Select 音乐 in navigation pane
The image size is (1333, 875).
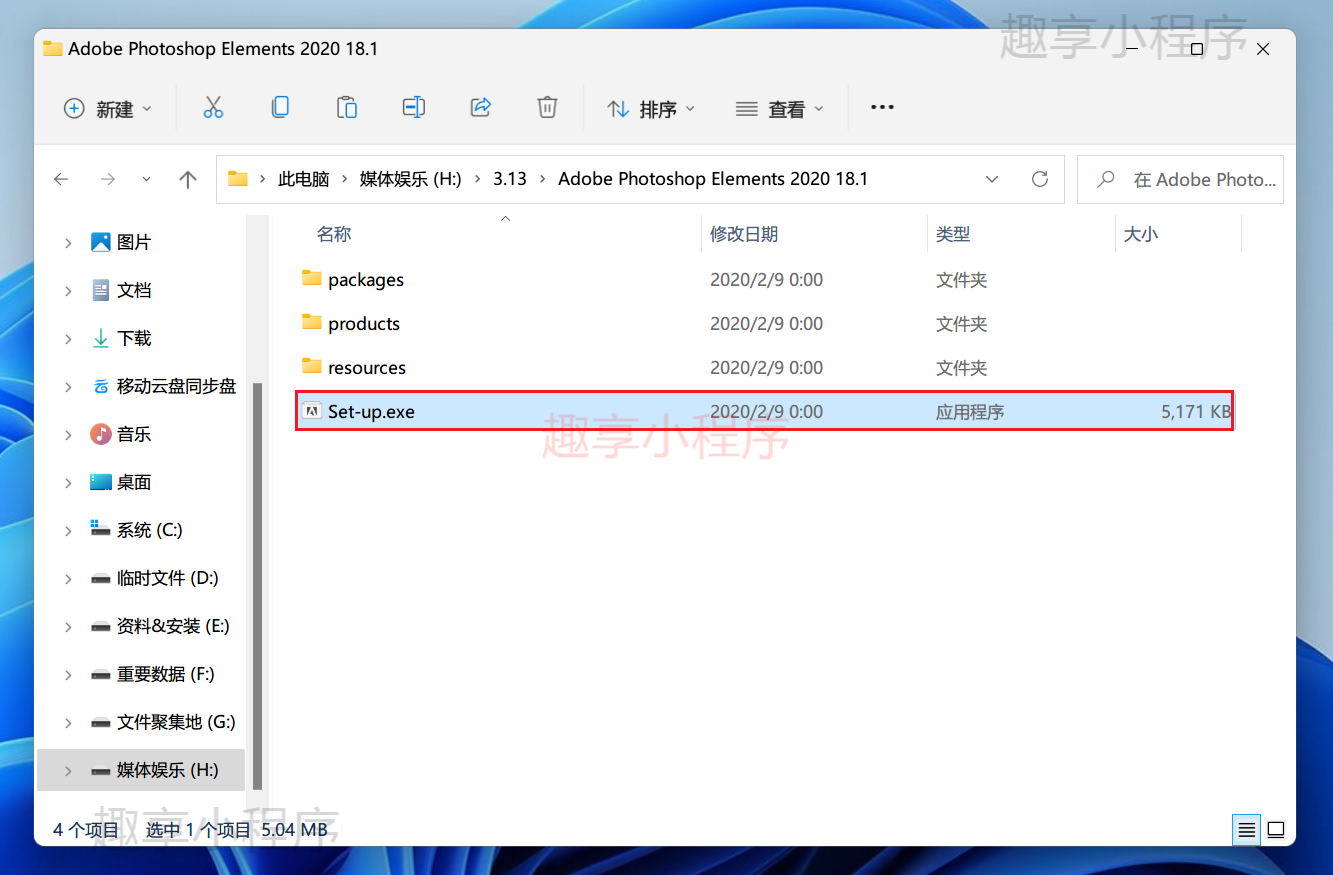pyautogui.click(x=134, y=434)
